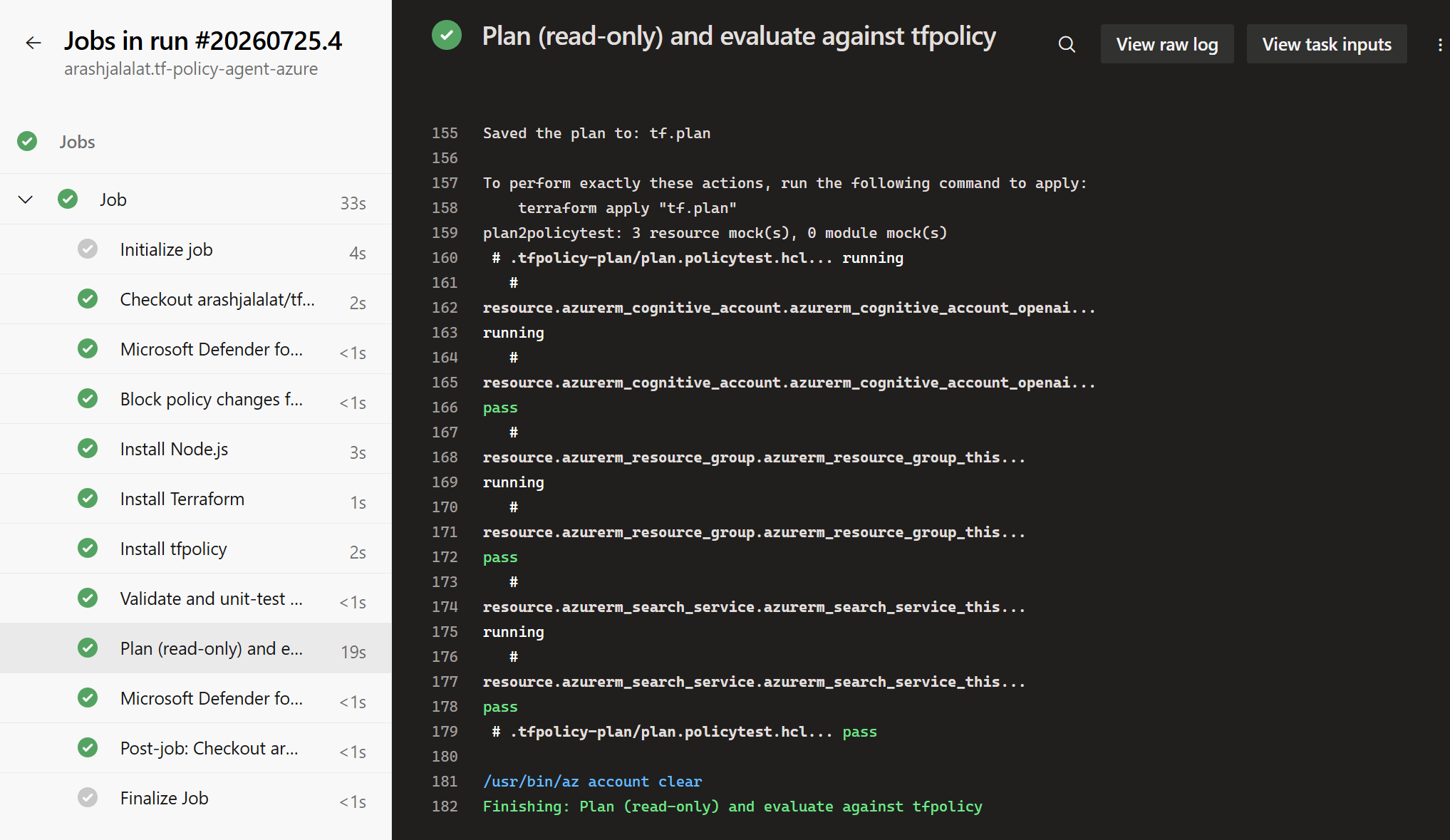Open the more actions vertical dots menu

click(x=1440, y=45)
